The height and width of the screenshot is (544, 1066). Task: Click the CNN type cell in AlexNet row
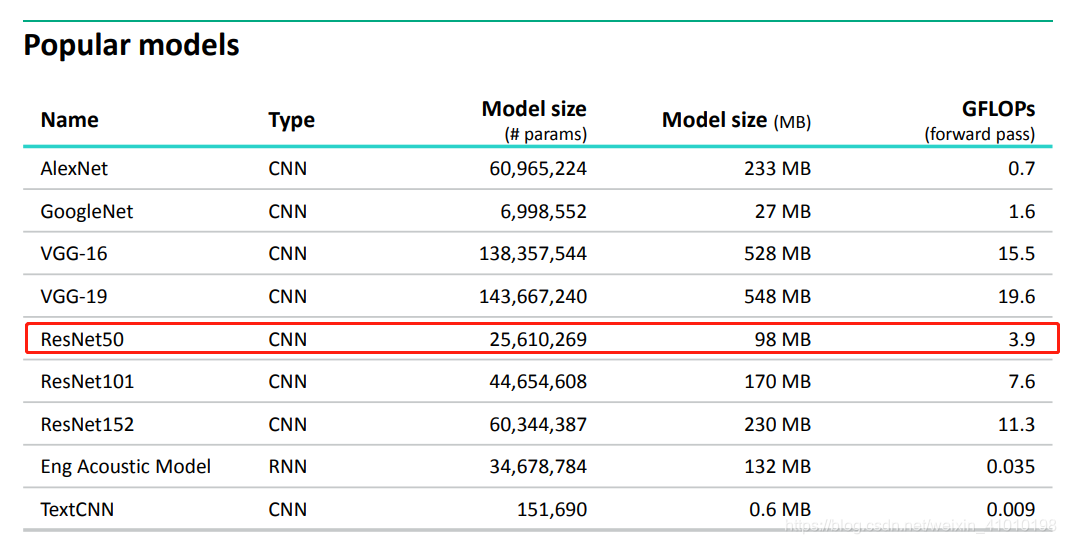[288, 168]
